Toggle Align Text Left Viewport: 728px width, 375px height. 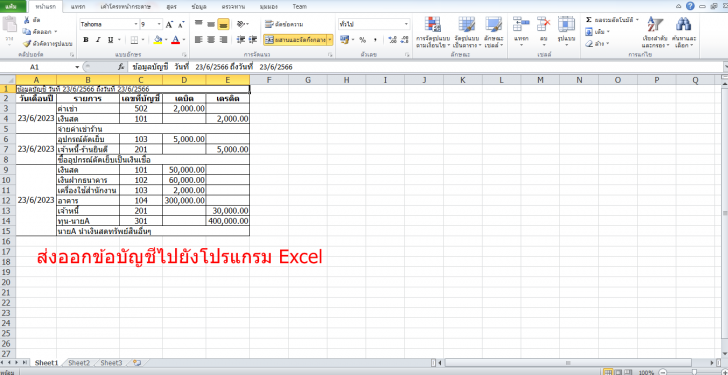point(199,40)
